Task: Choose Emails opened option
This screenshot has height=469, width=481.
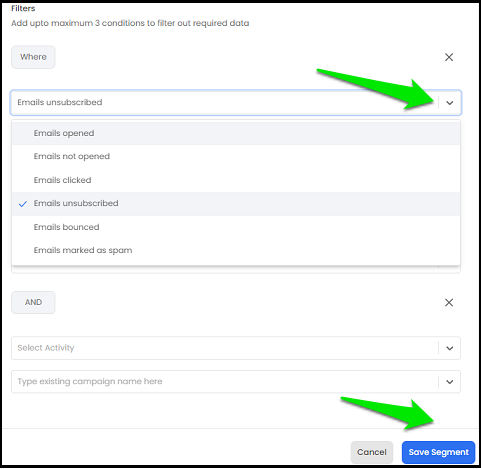Action: tap(236, 133)
